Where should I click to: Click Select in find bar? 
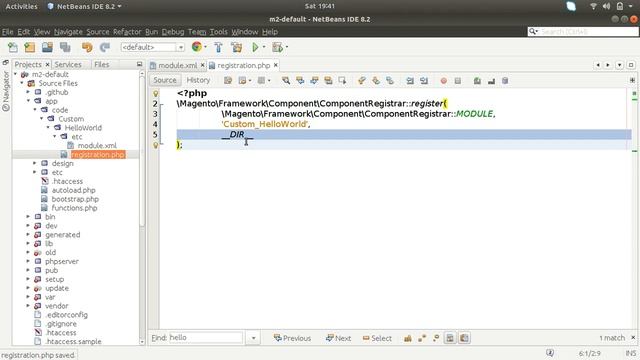[x=377, y=338]
